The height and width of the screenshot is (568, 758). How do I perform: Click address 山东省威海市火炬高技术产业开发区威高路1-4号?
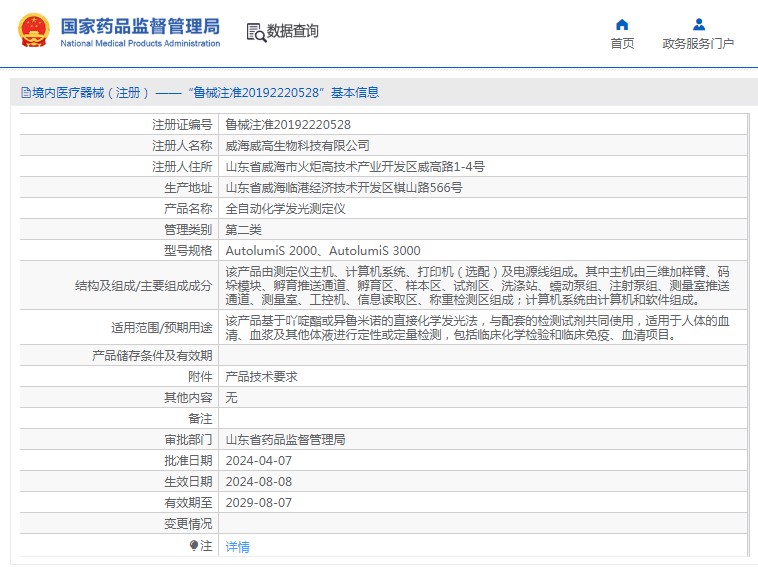pyautogui.click(x=355, y=167)
